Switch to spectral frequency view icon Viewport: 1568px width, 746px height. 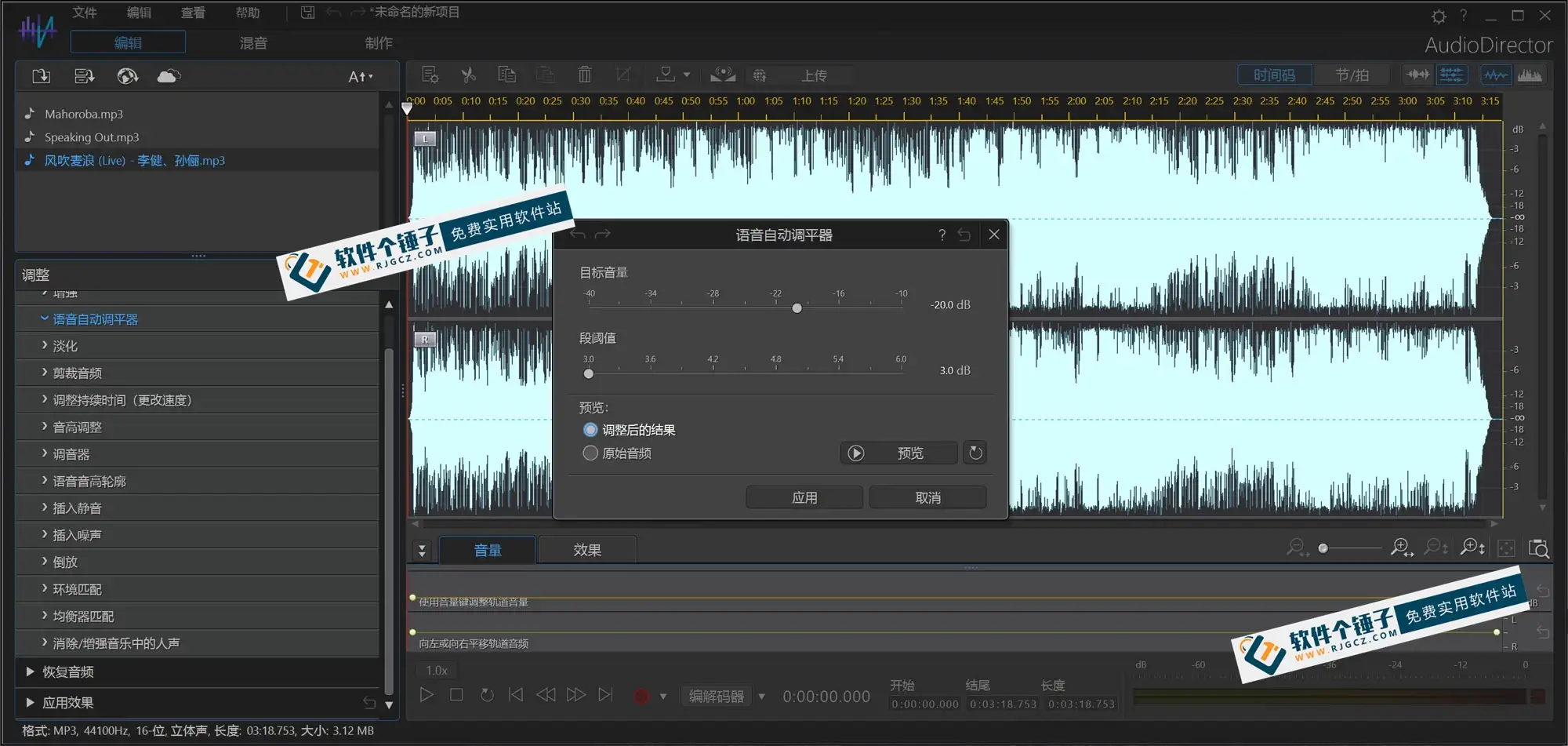(x=1530, y=74)
